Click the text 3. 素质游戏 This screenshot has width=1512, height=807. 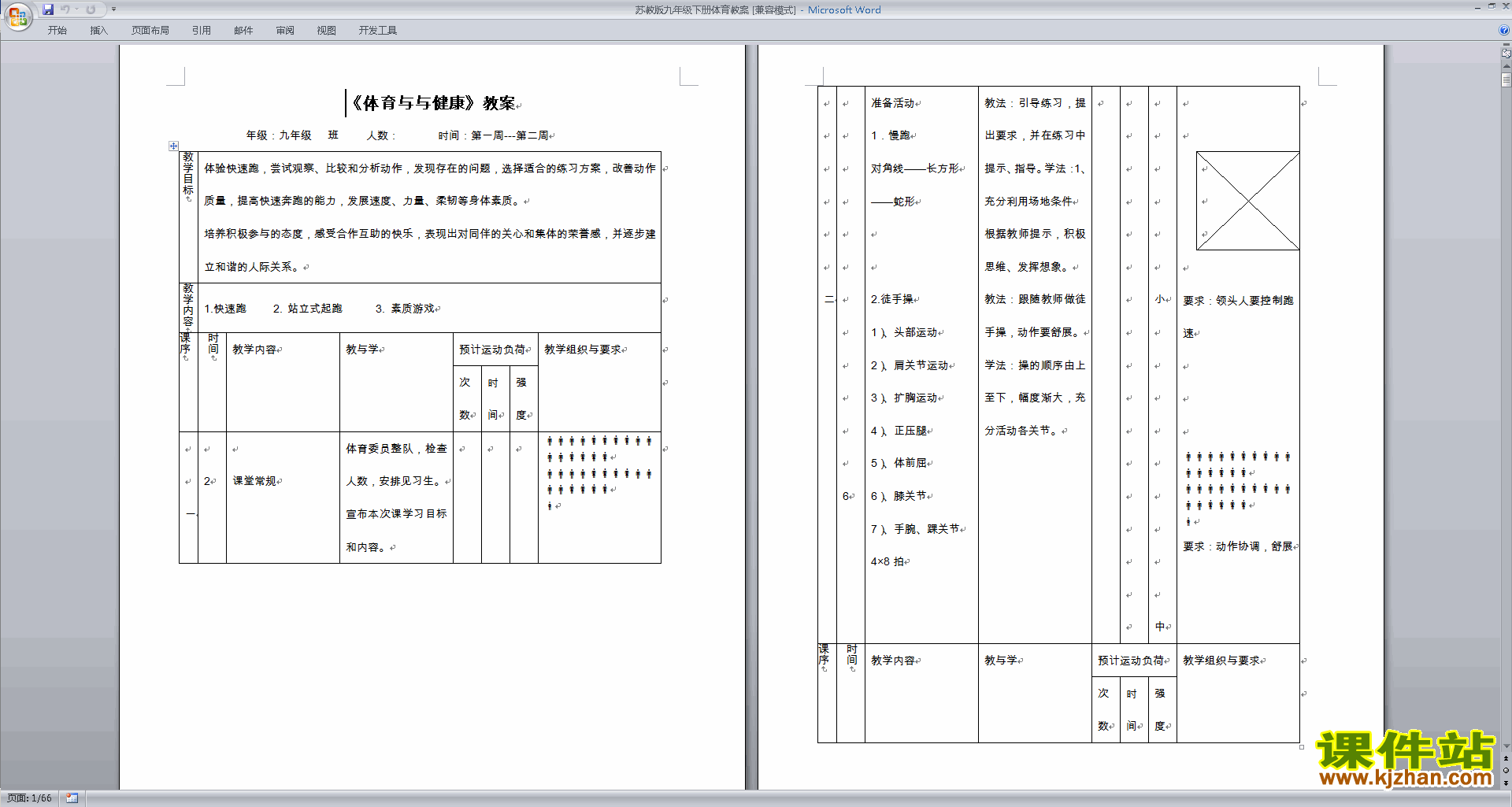(x=405, y=309)
